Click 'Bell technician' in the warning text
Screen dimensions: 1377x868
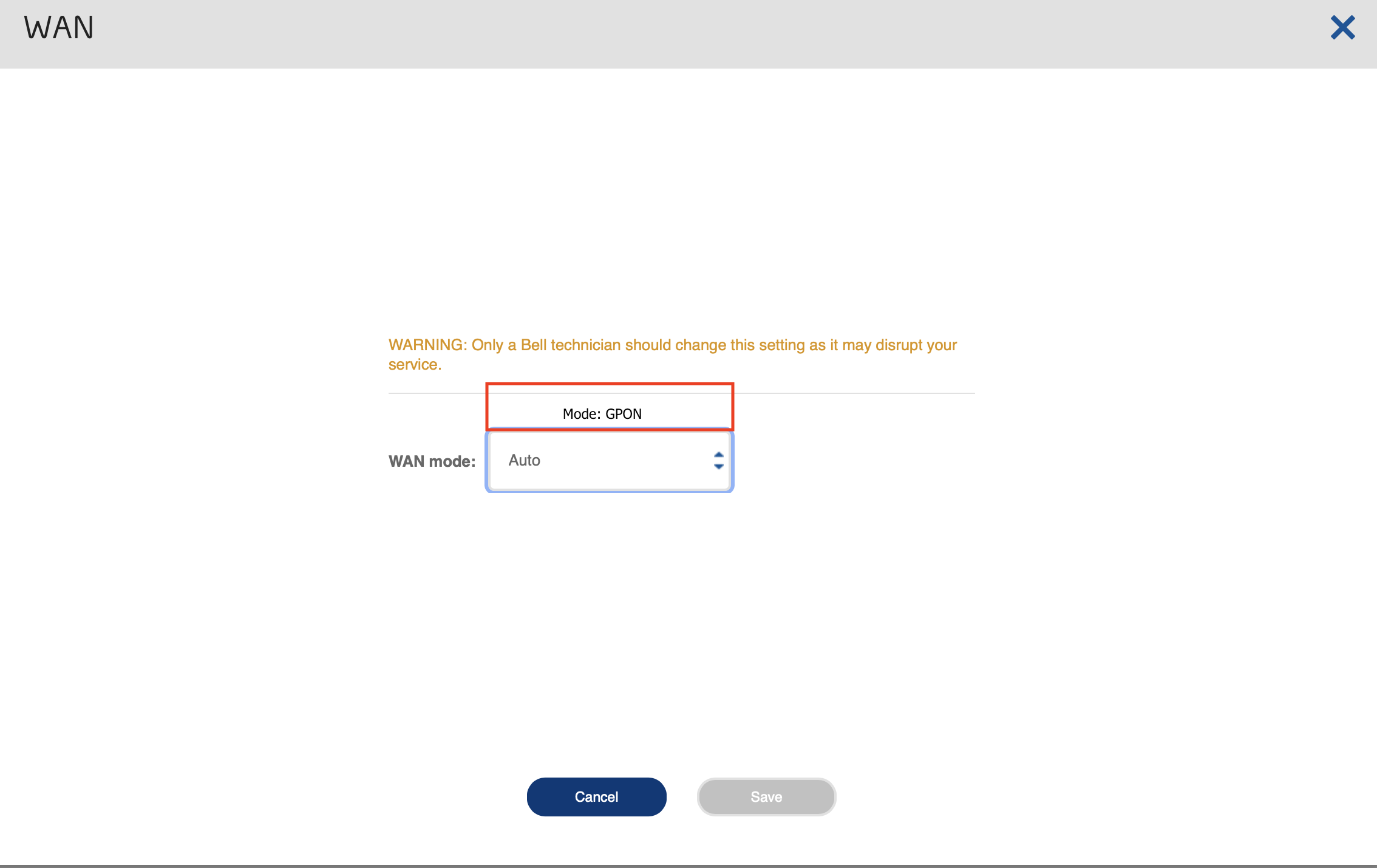(x=570, y=345)
